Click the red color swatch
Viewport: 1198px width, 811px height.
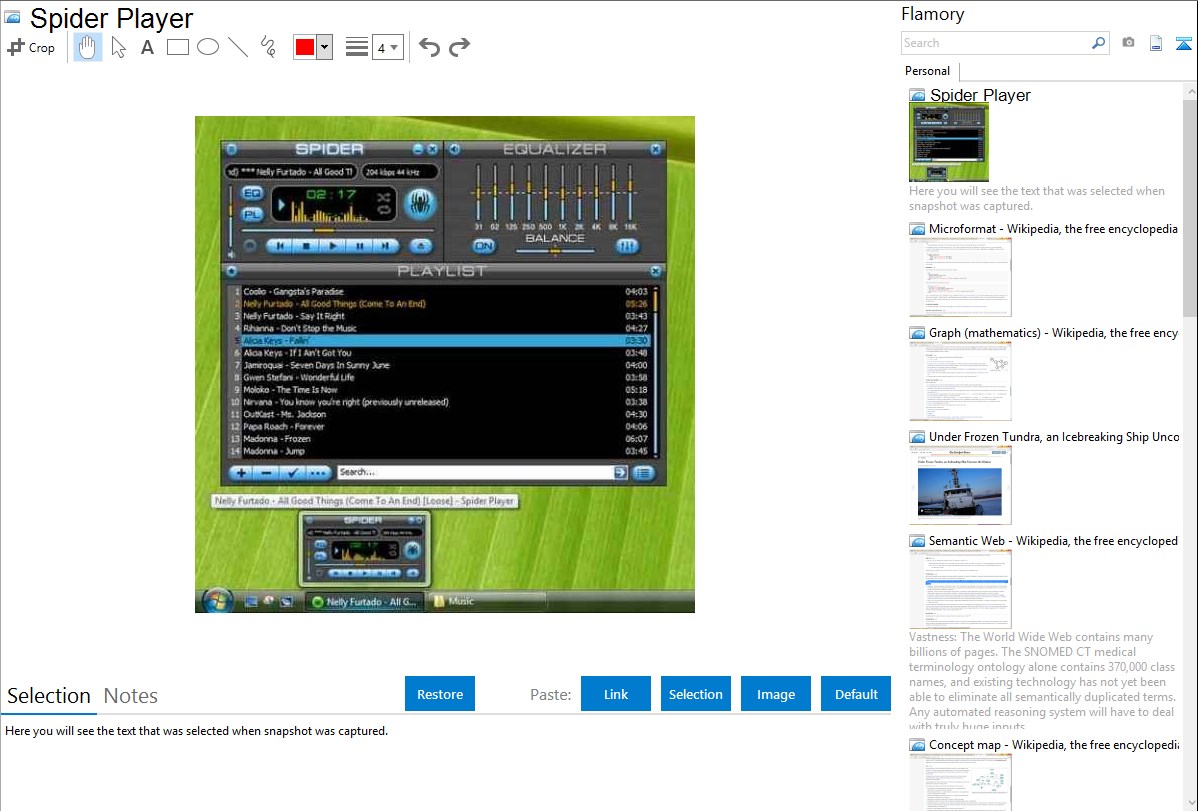(305, 47)
